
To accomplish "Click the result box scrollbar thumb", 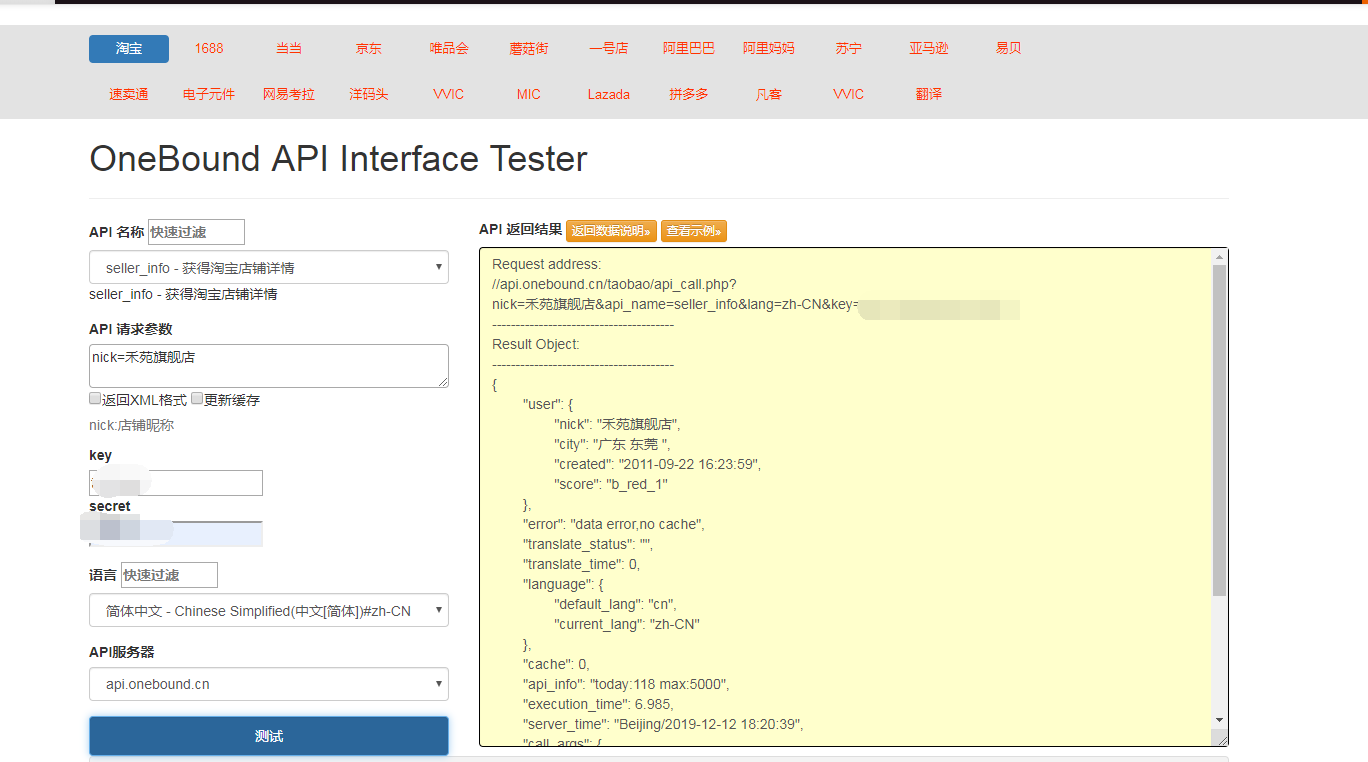I will 1219,430.
